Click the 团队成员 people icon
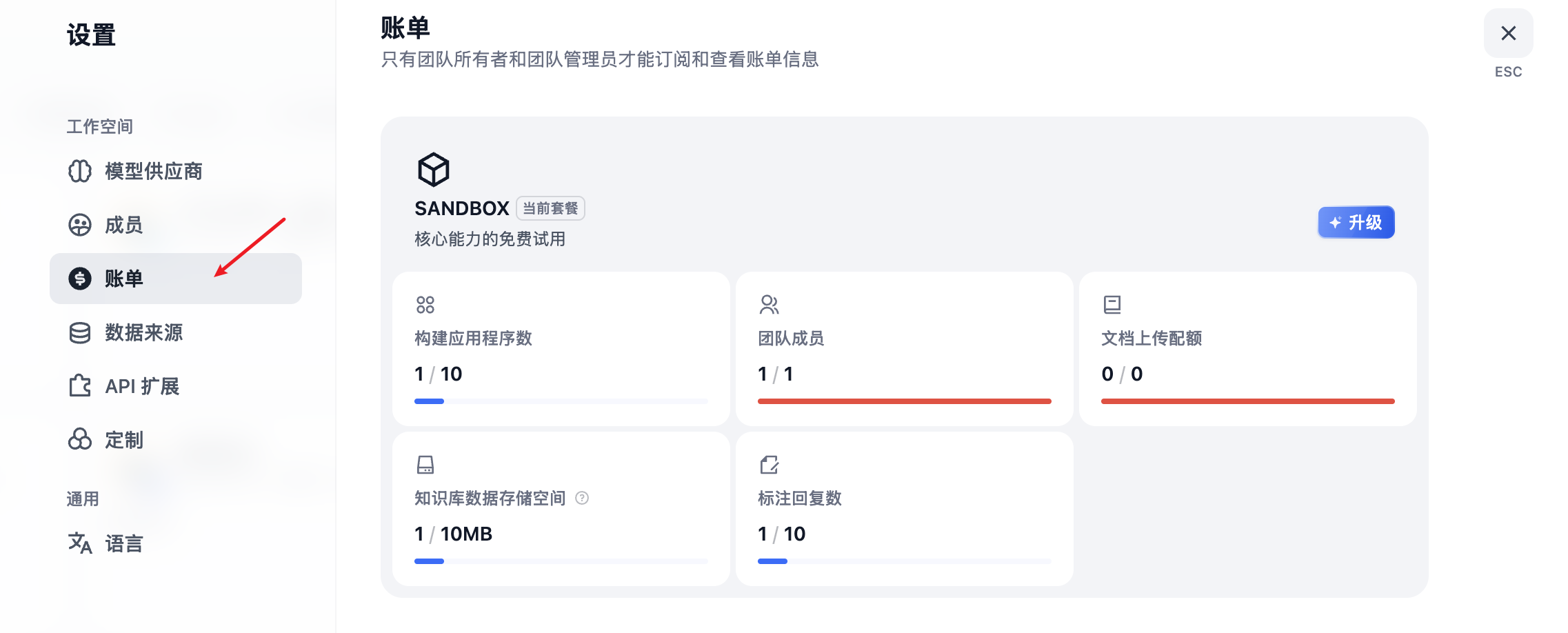This screenshot has width=1568, height=633. 769,304
